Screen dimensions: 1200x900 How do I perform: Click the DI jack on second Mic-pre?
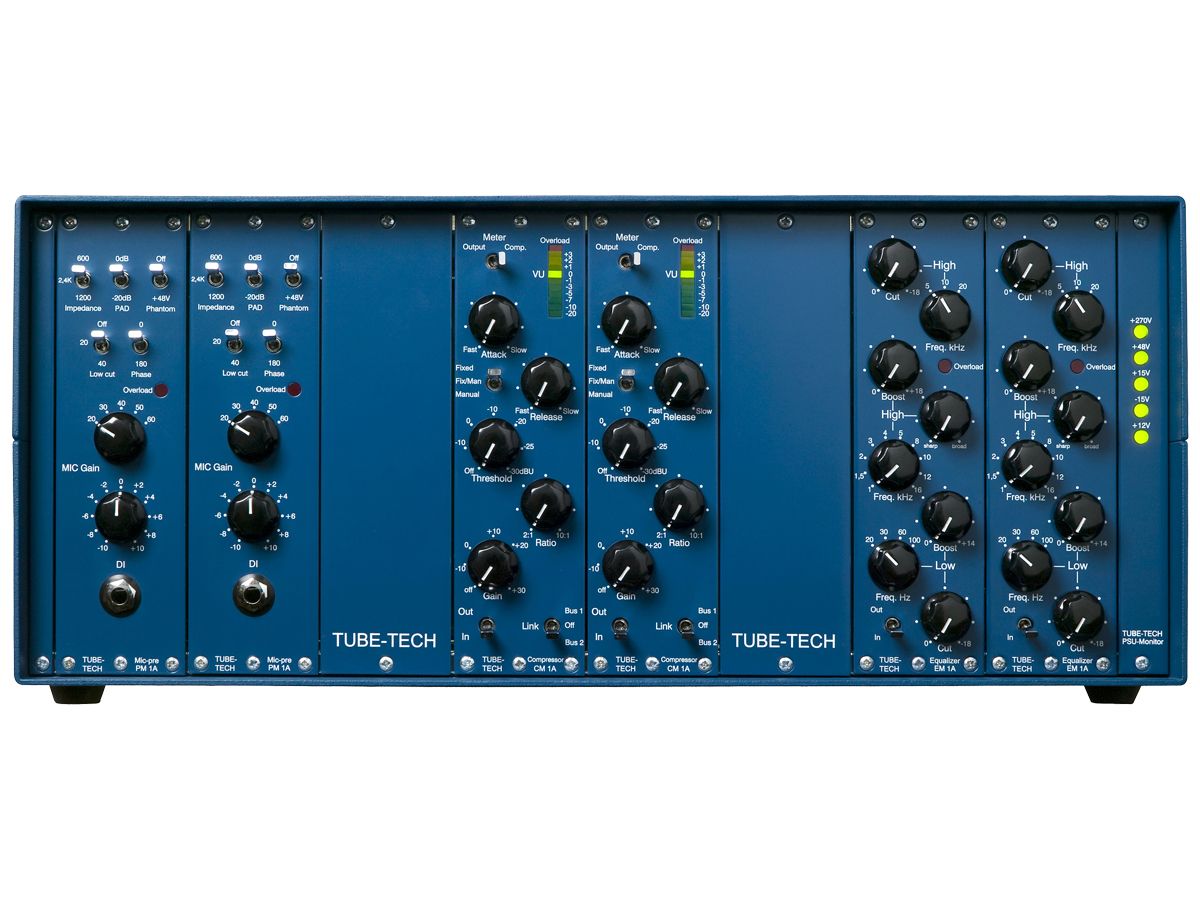[x=254, y=596]
